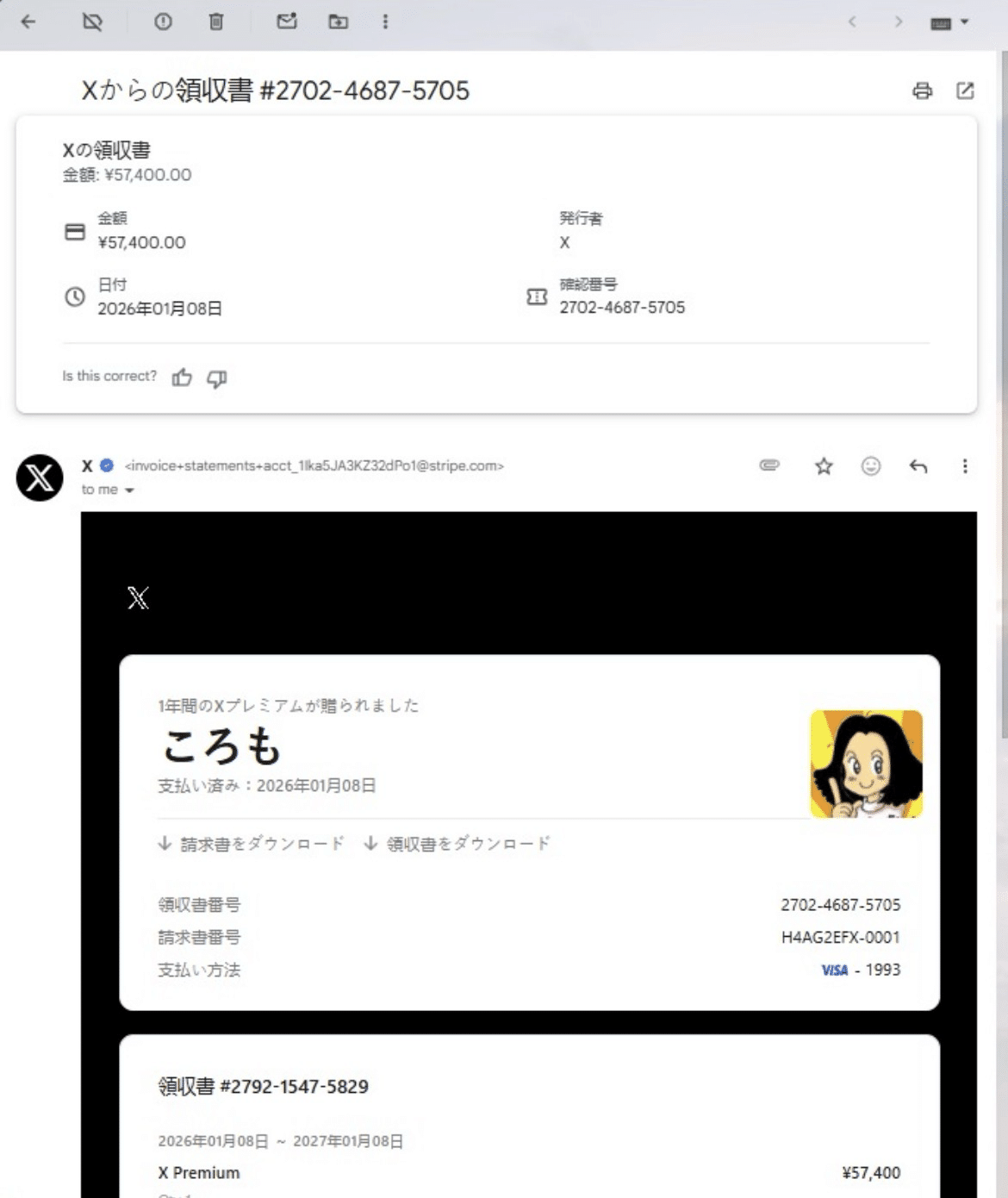Move the email to a folder
This screenshot has width=1008, height=1198.
[x=336, y=22]
